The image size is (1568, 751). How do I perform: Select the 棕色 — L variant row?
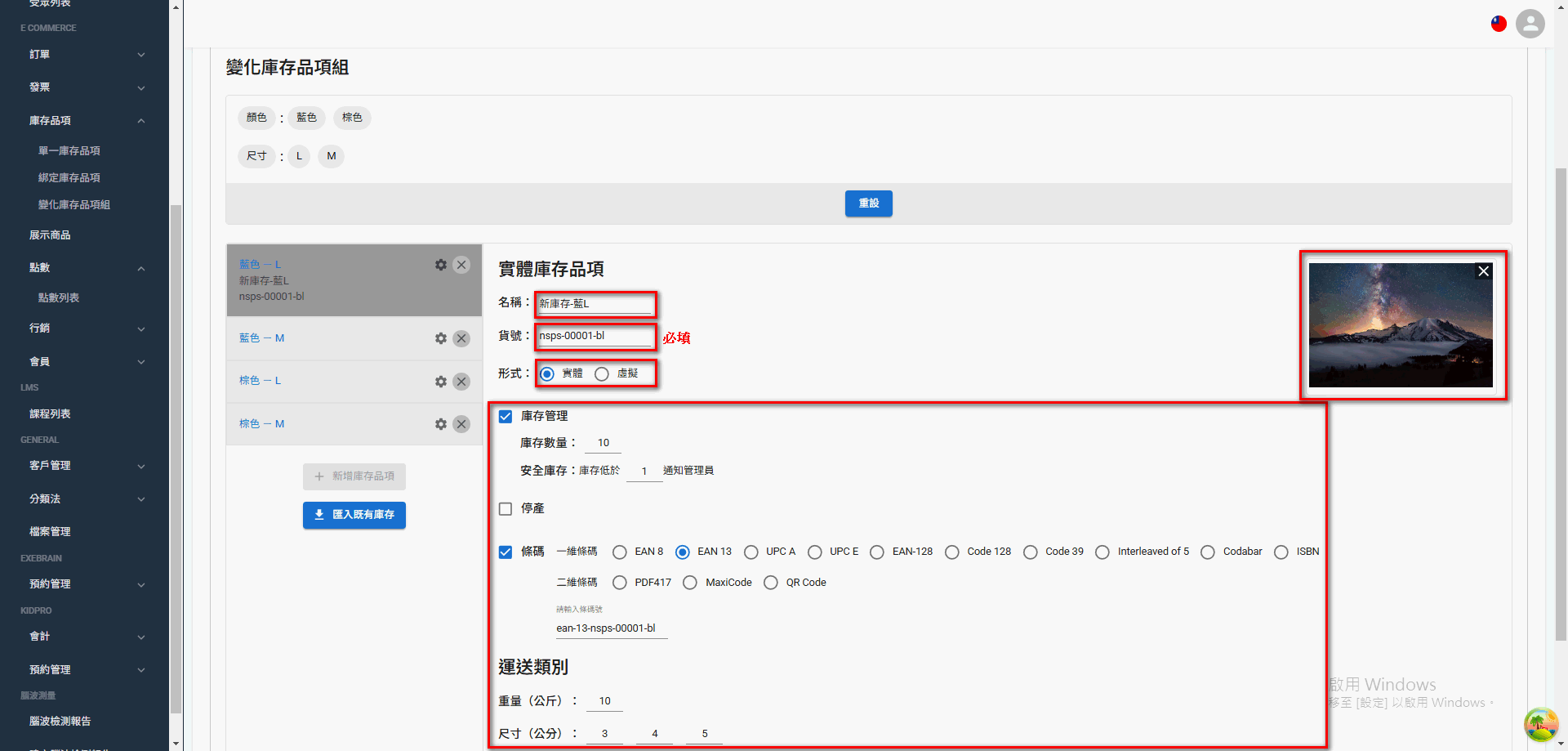tap(354, 382)
